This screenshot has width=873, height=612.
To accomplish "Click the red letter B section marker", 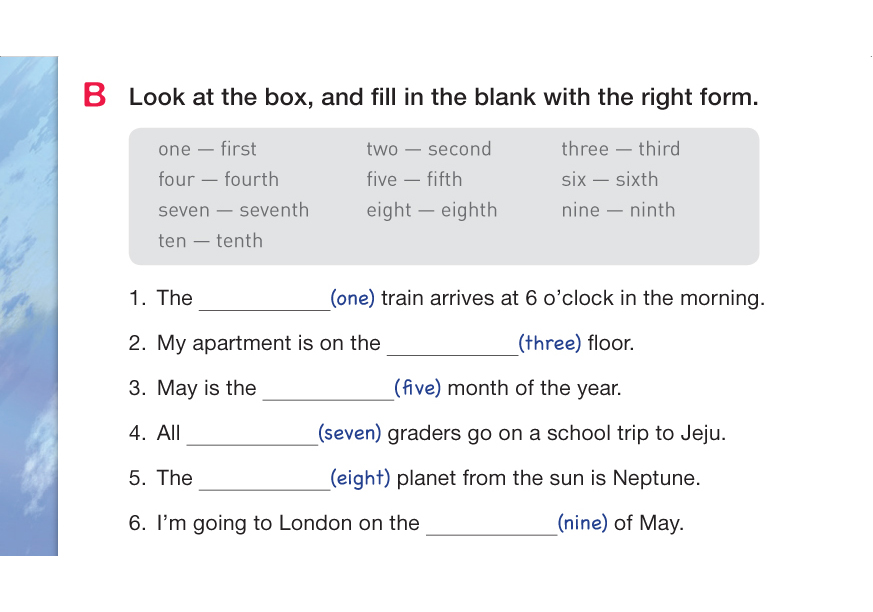I will click(95, 96).
